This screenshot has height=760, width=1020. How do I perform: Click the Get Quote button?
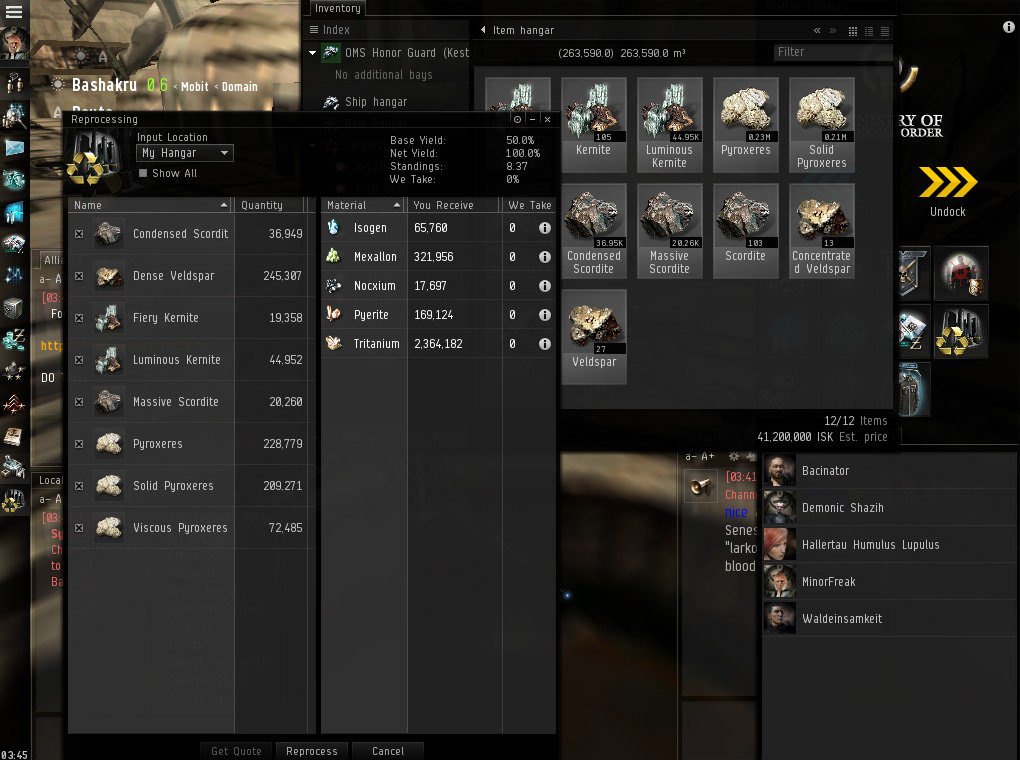[236, 751]
